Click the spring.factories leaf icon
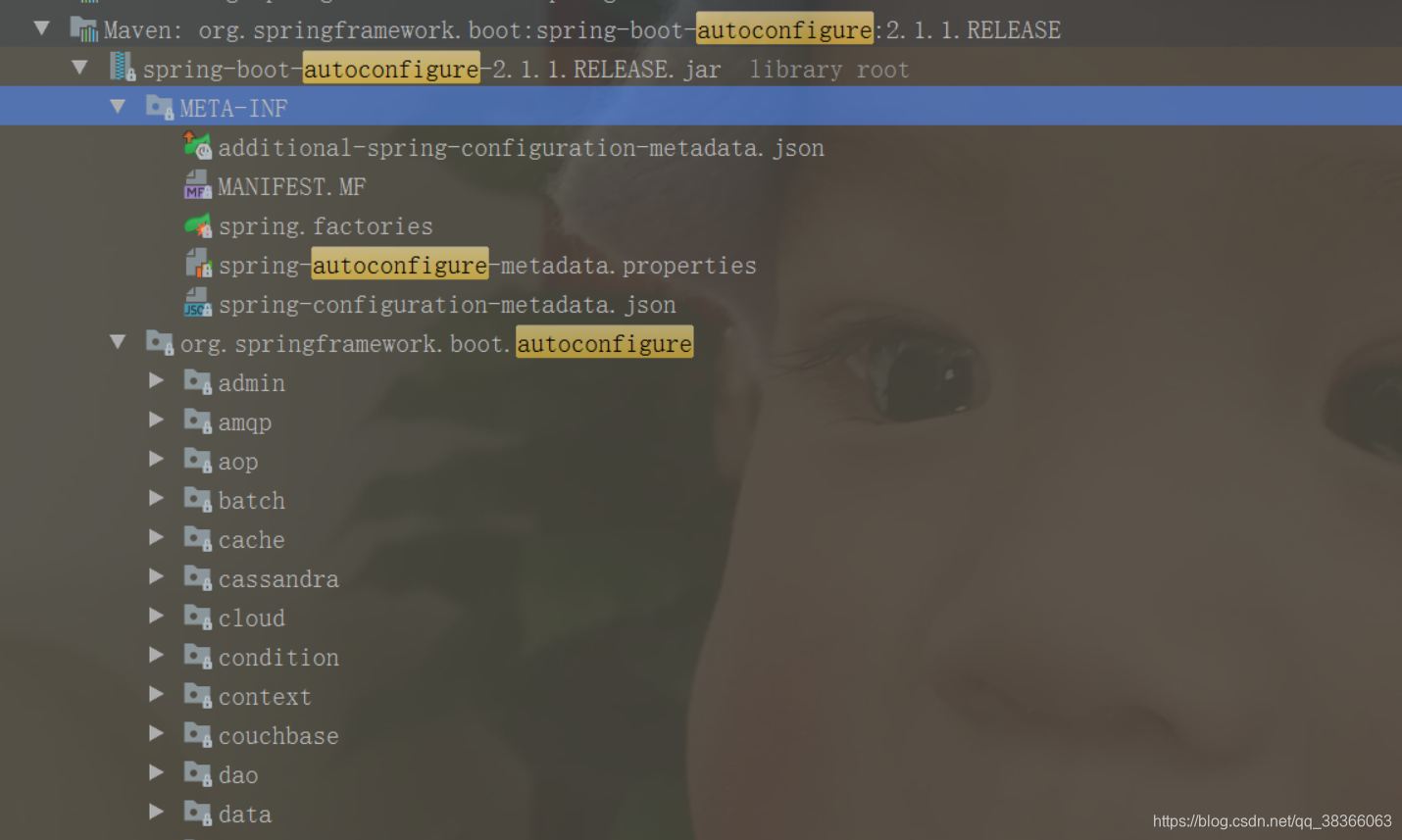 point(198,225)
